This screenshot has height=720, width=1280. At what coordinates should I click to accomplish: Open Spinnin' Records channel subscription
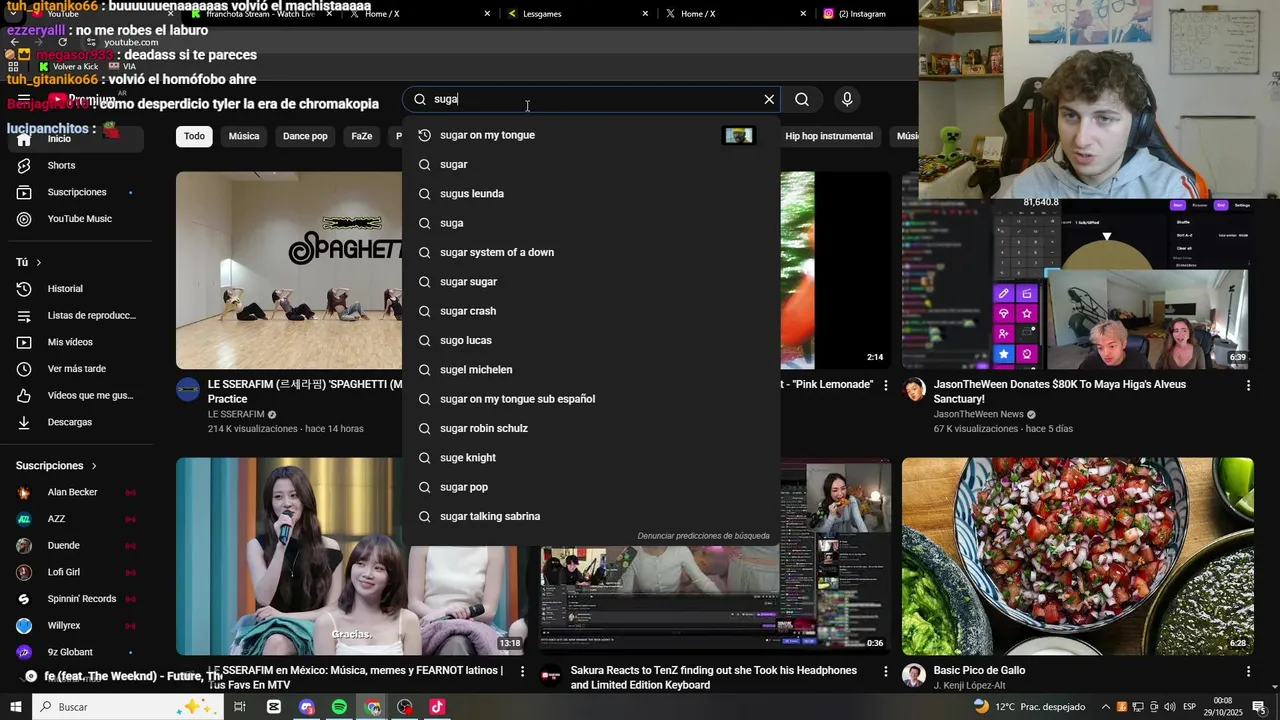(x=76, y=599)
